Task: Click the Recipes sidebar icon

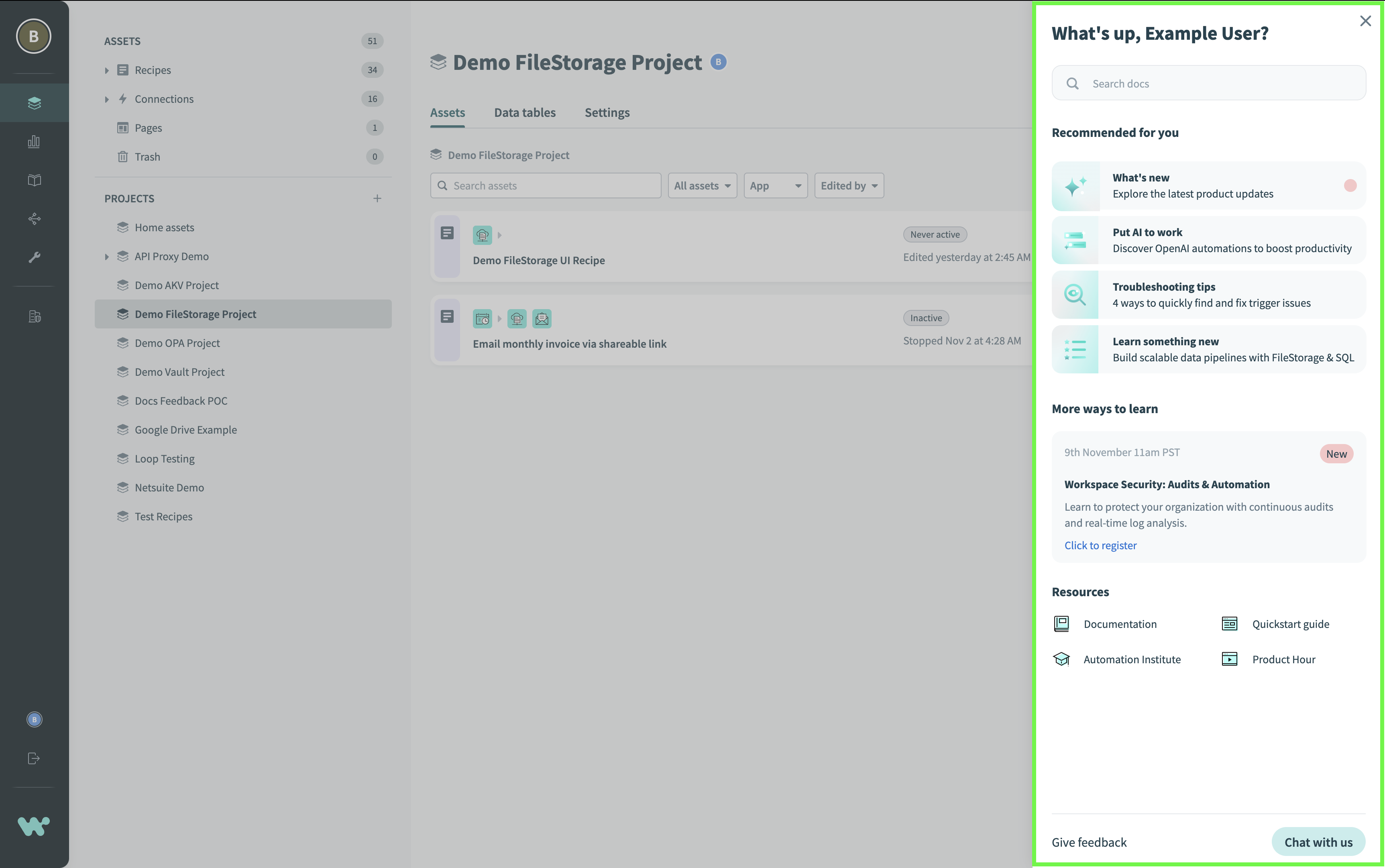Action: click(x=122, y=70)
